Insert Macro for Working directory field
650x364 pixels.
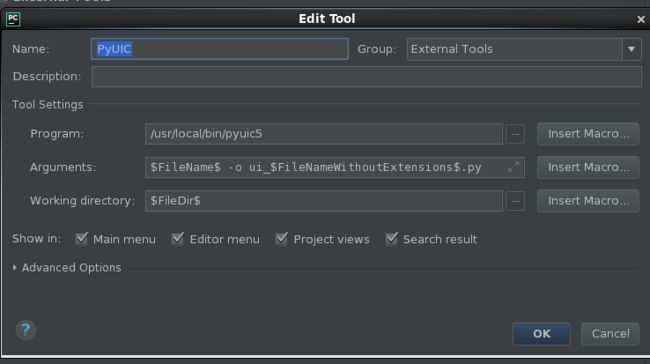pyautogui.click(x=588, y=201)
